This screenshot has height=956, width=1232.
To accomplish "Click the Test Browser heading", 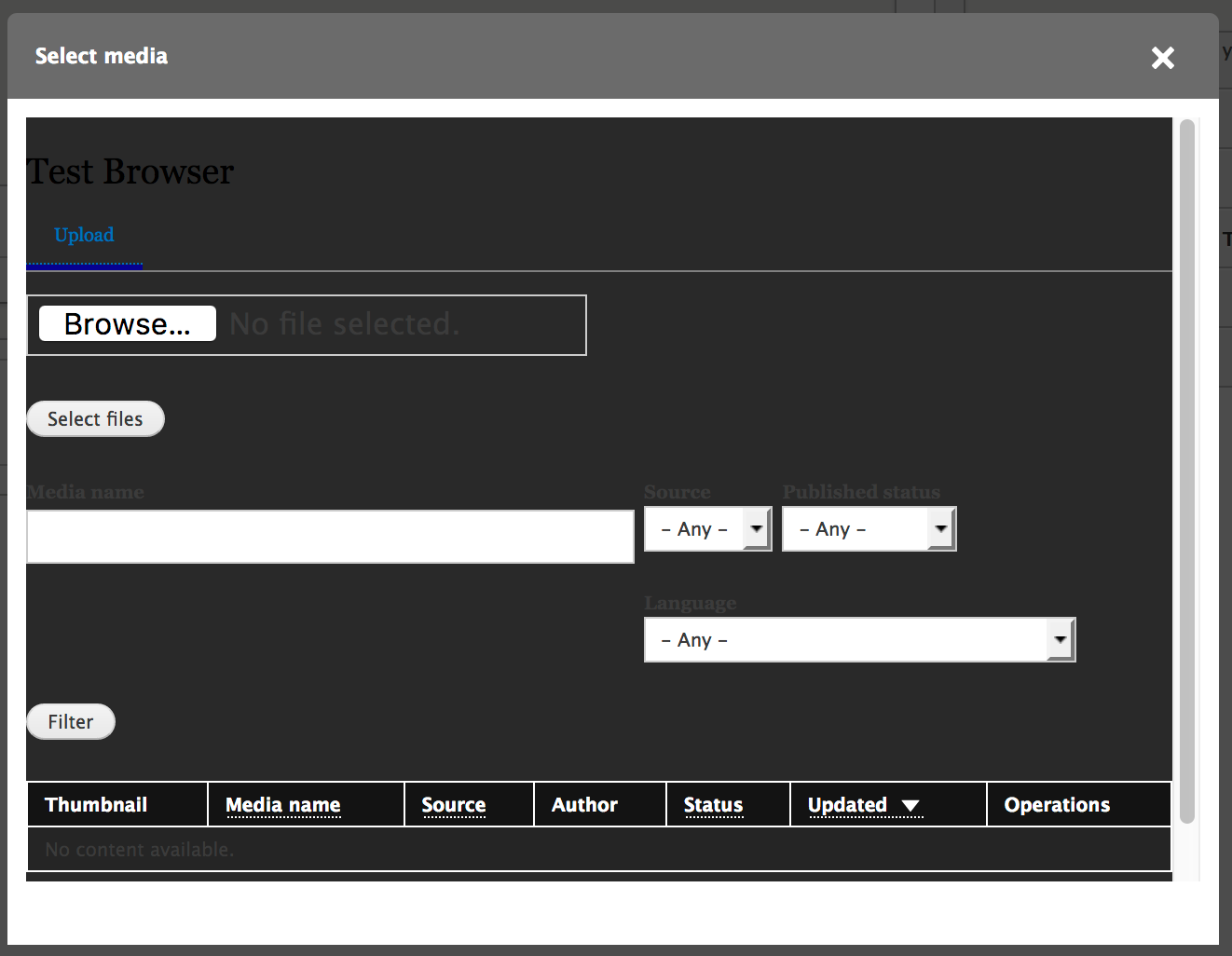I will [130, 172].
